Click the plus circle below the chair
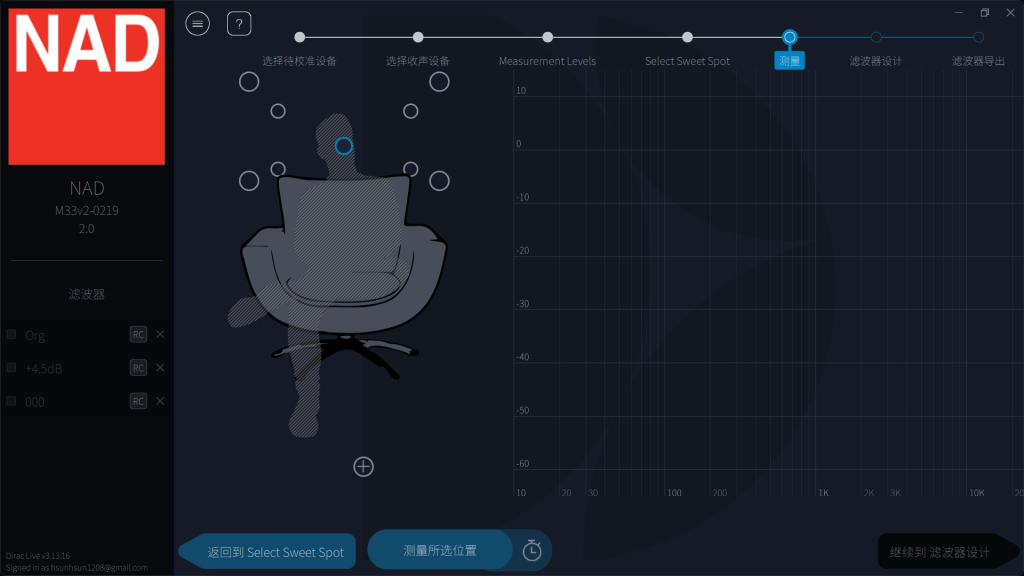The height and width of the screenshot is (576, 1024). pyautogui.click(x=364, y=466)
